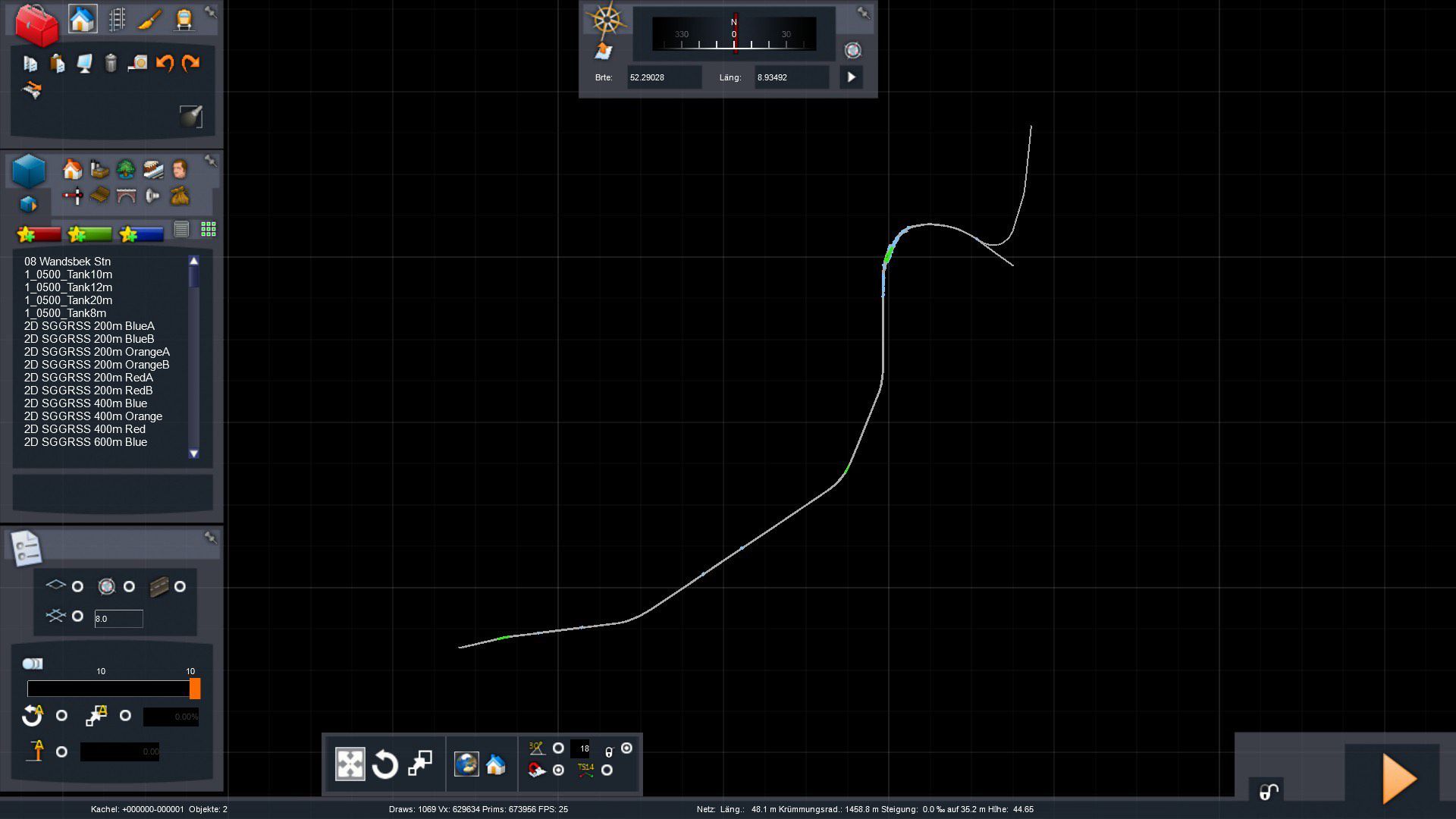
Task: Select '08 Wandsbek Stn' in asset list
Action: coord(67,262)
